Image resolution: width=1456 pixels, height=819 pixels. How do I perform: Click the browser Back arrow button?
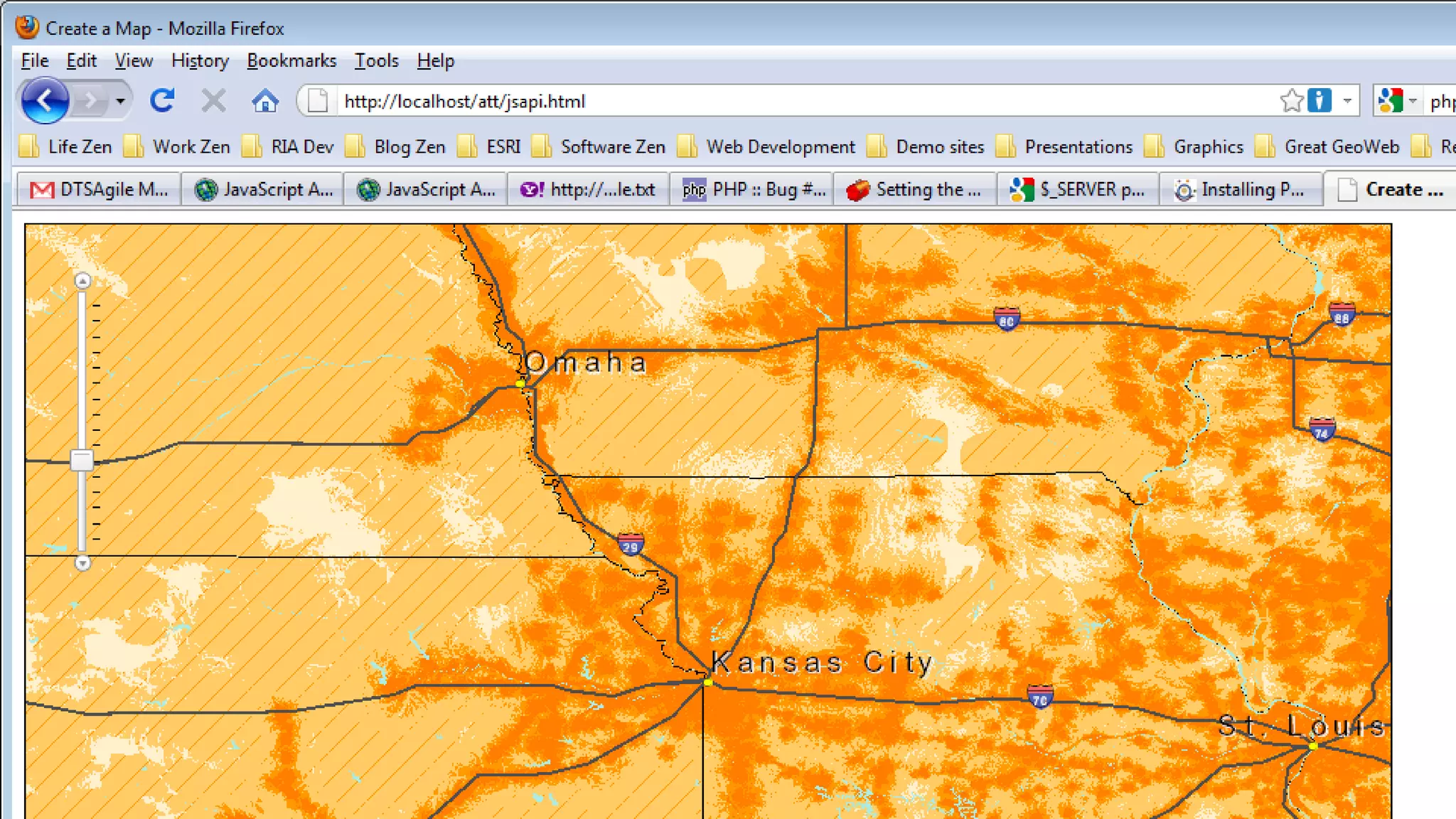pyautogui.click(x=45, y=101)
